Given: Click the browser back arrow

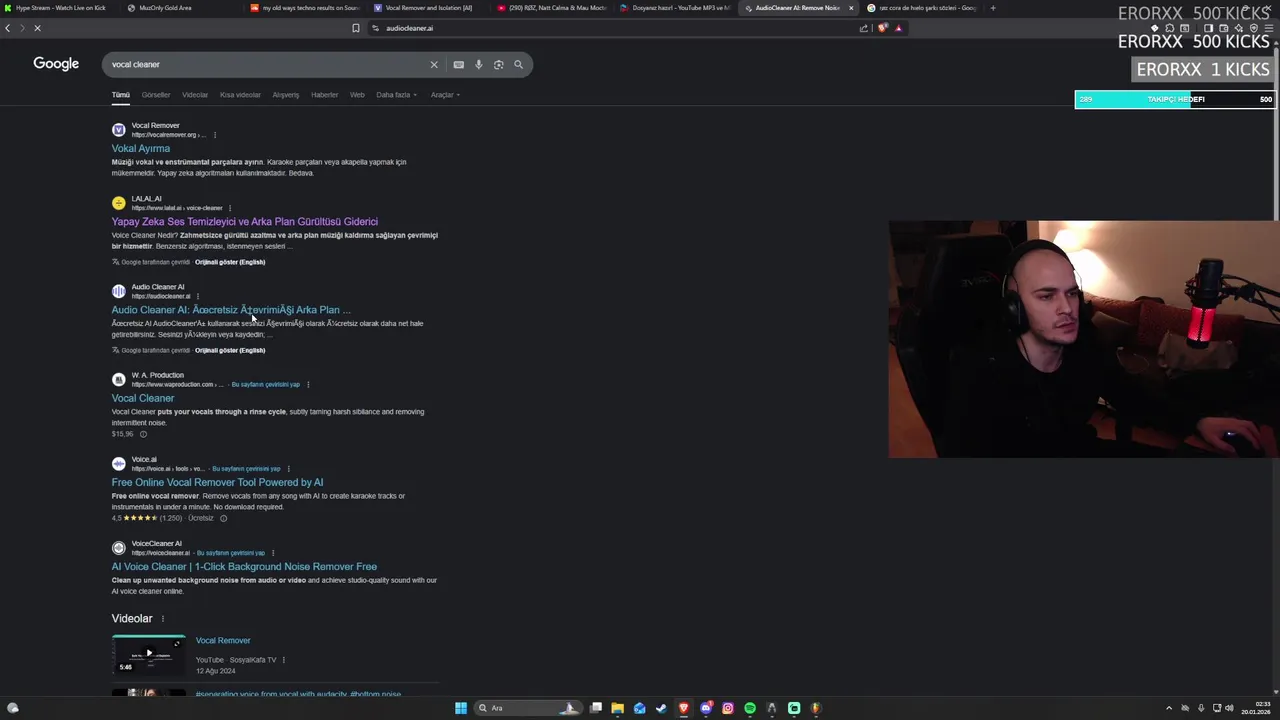Looking at the screenshot, I should coord(8,28).
